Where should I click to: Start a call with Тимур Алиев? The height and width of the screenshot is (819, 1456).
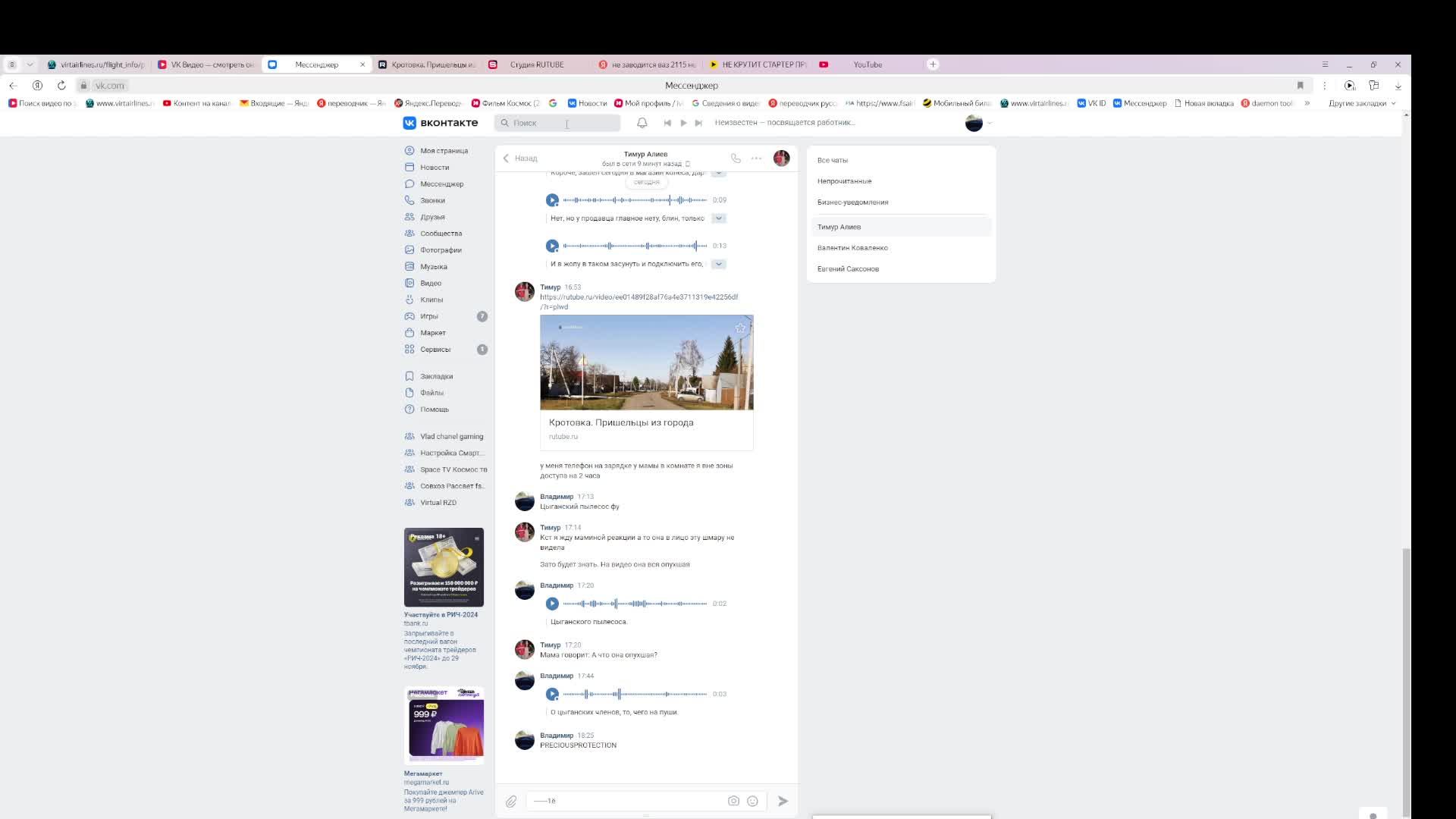click(x=736, y=158)
